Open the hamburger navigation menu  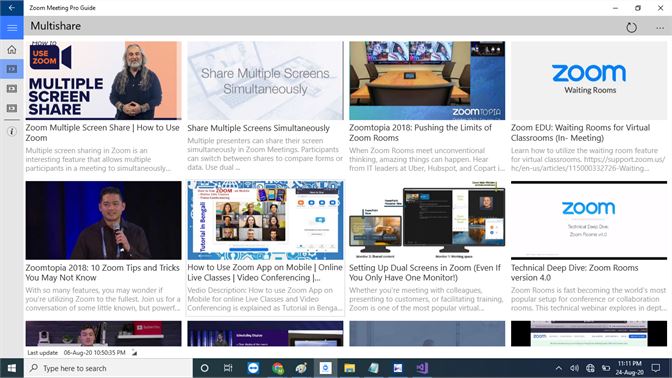coord(12,28)
